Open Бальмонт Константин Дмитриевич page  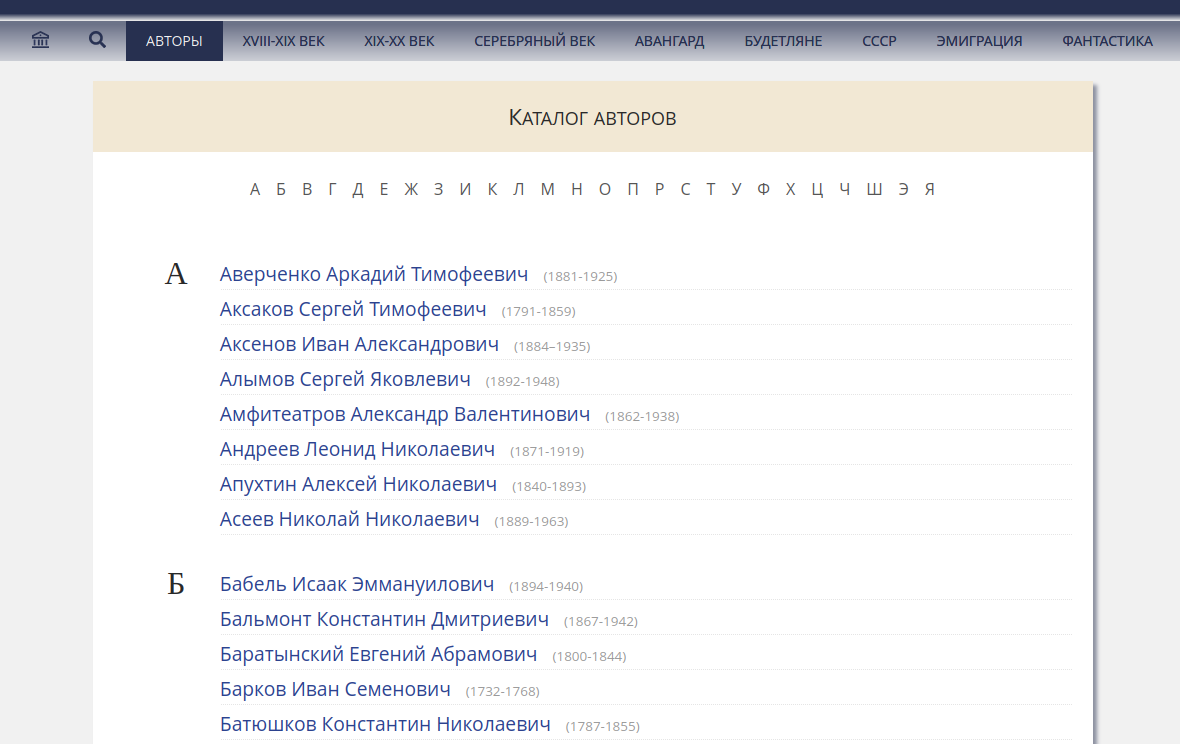(384, 620)
